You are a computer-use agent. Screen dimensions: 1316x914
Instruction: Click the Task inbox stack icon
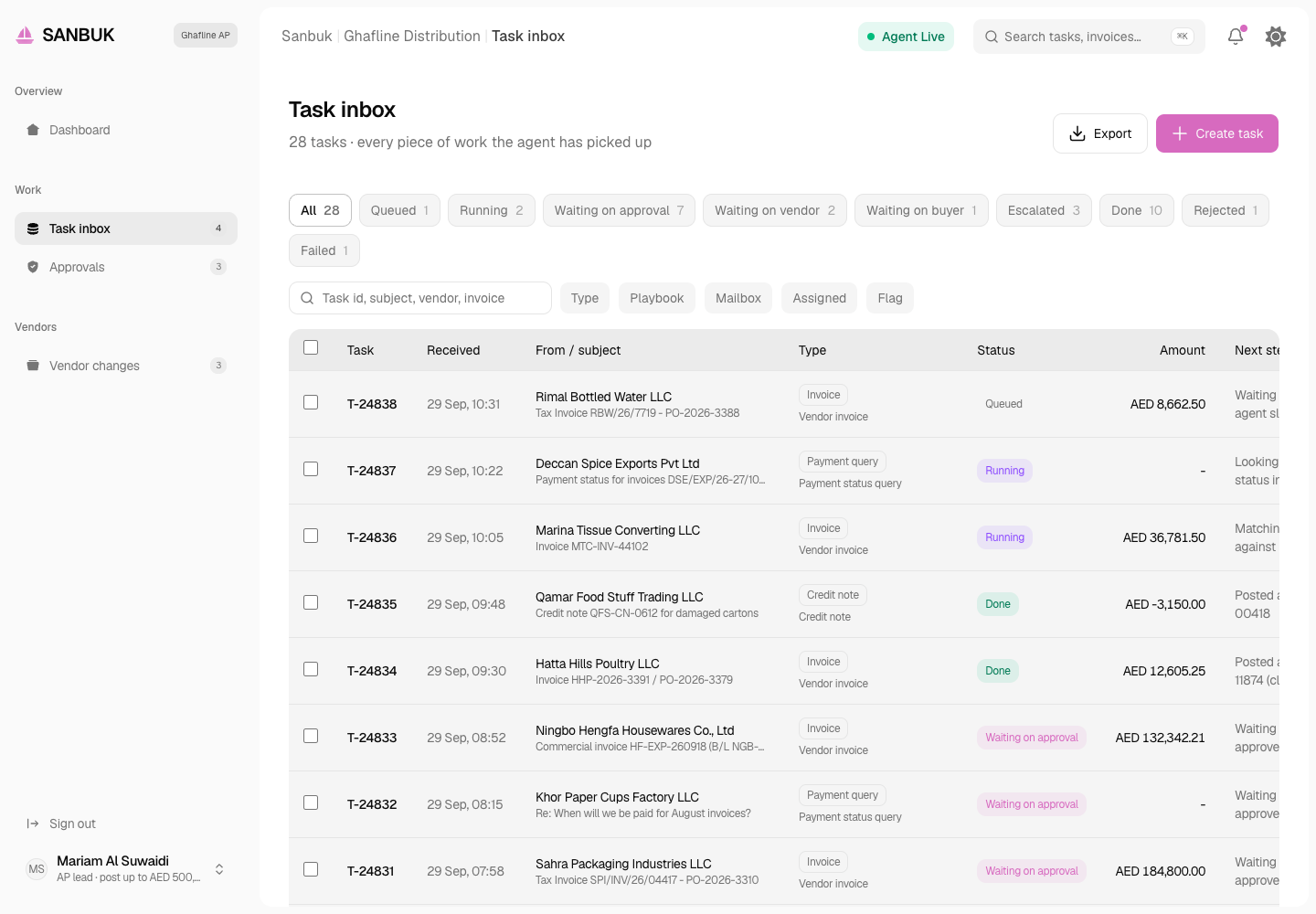click(33, 228)
